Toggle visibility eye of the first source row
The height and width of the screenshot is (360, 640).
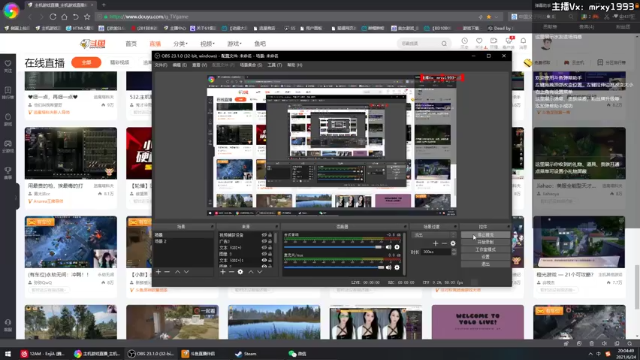264,235
